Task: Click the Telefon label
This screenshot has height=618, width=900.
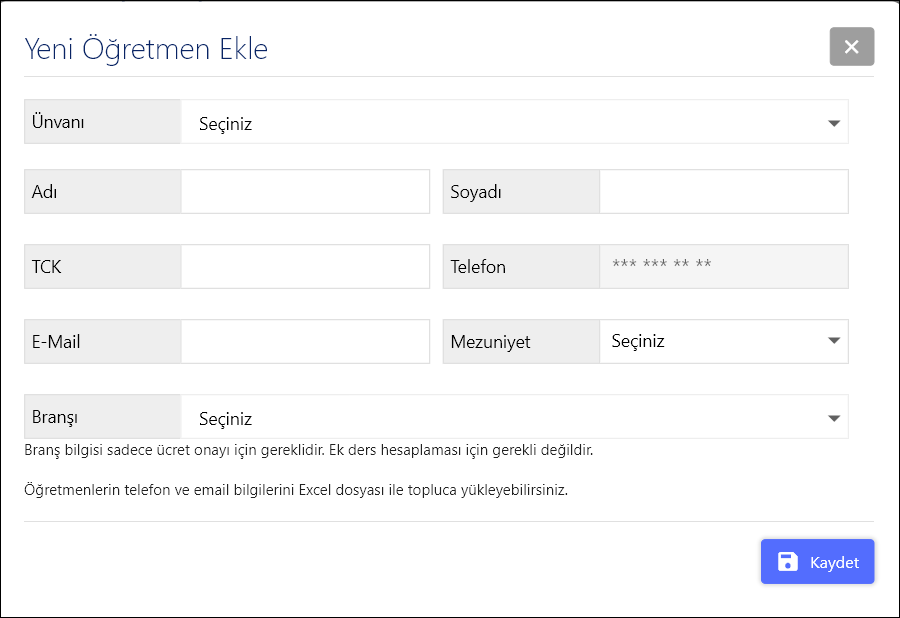Action: 478,267
